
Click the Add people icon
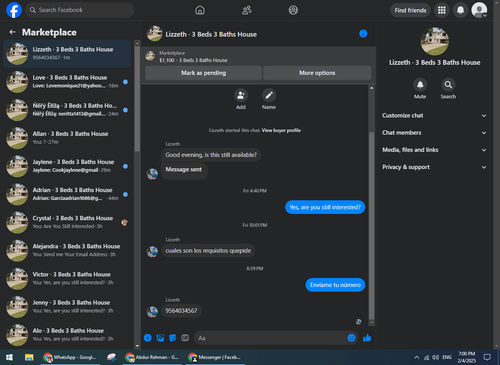click(x=241, y=96)
